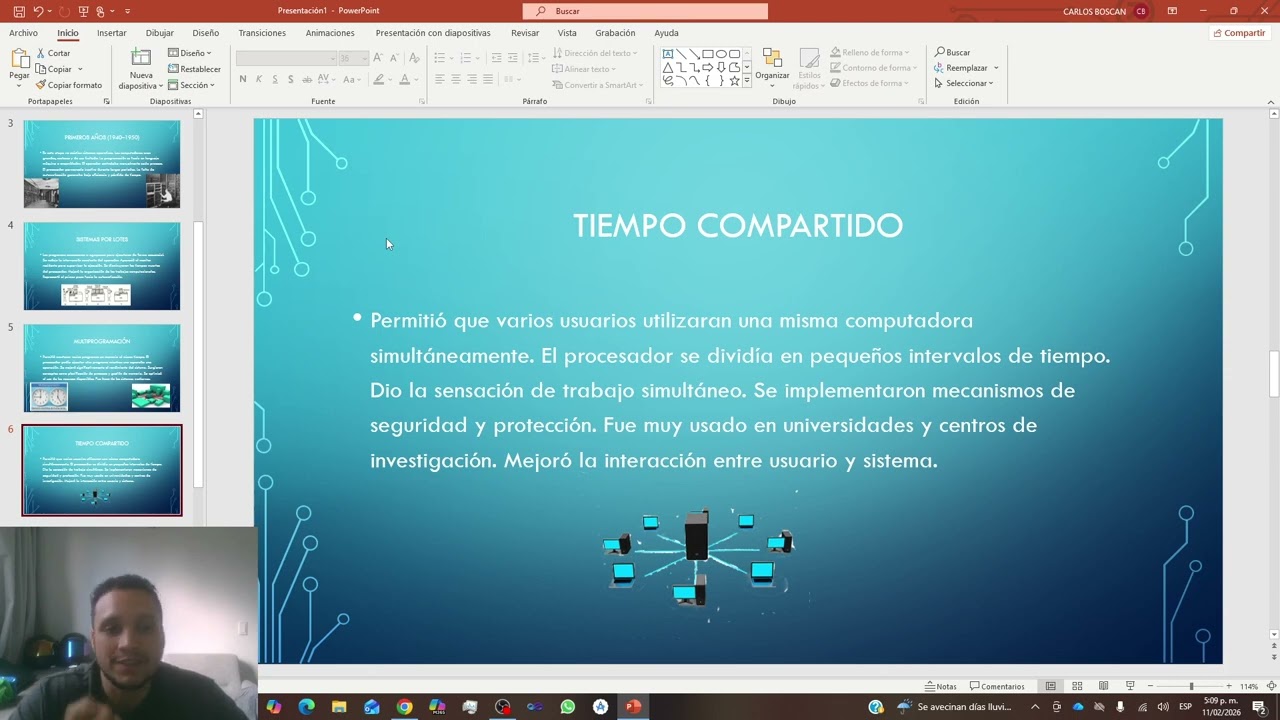
Task: Toggle strikethrough abc formatting
Action: click(308, 79)
